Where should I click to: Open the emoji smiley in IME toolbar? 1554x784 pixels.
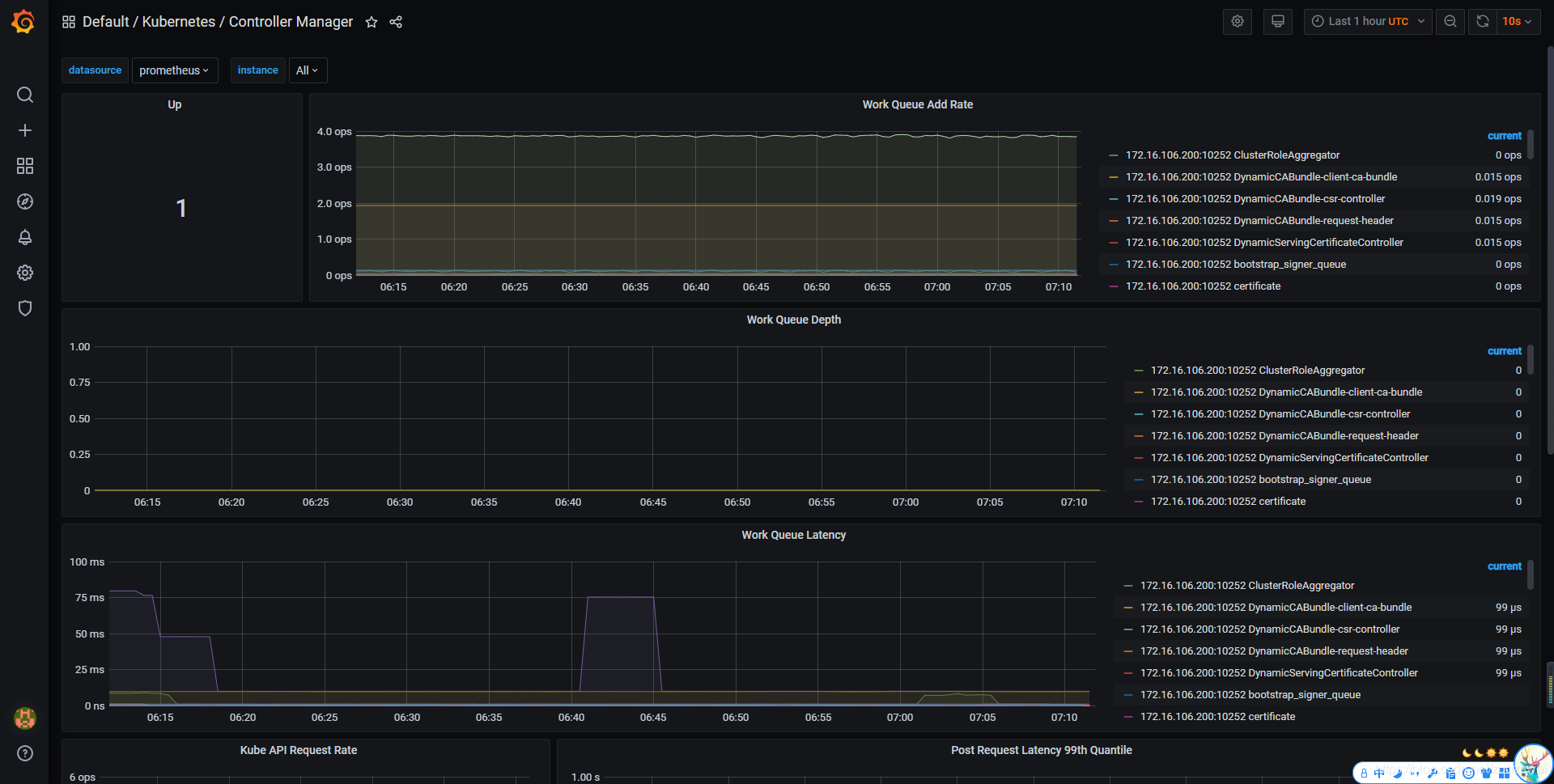(1468, 773)
